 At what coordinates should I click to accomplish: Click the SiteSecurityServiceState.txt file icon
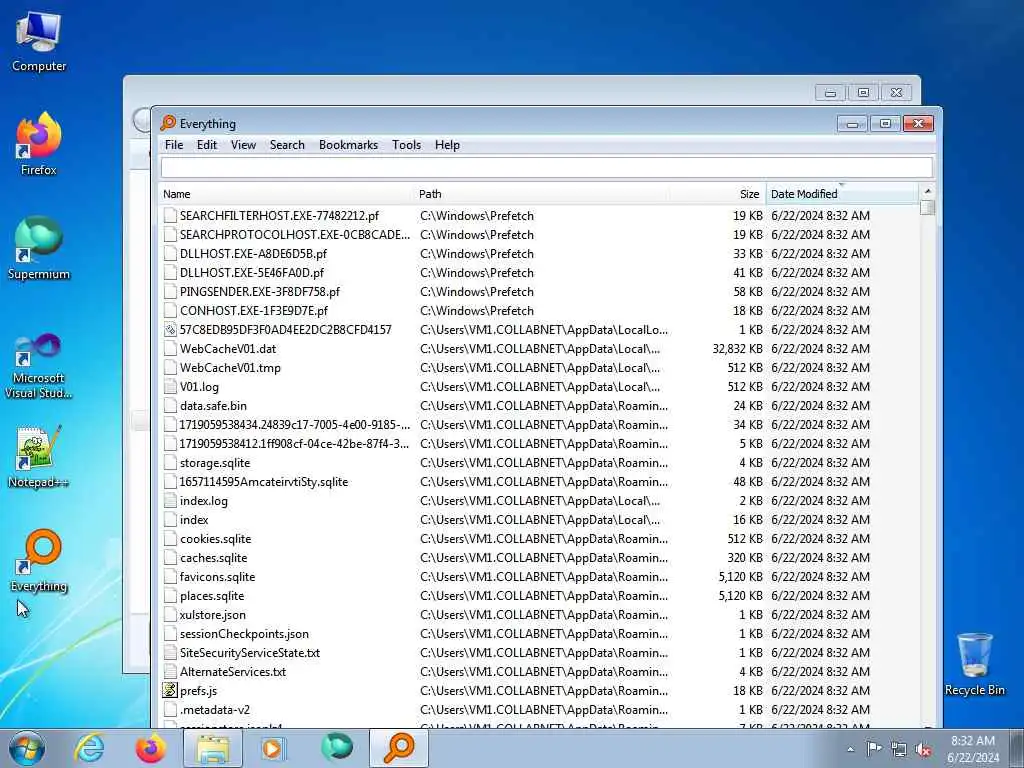pyautogui.click(x=170, y=652)
